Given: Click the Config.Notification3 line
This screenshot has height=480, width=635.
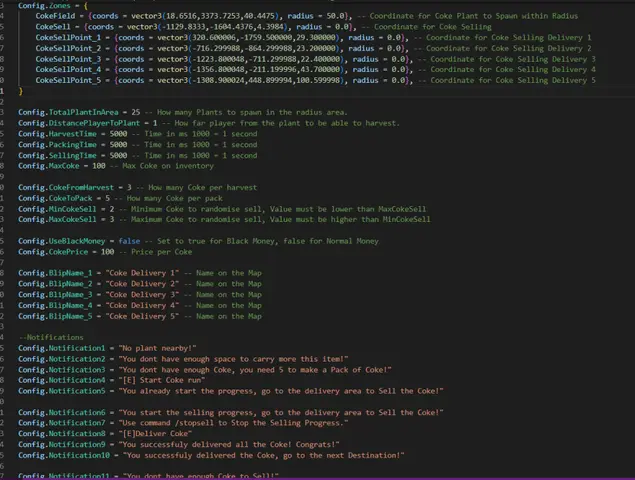Looking at the screenshot, I should point(205,370).
